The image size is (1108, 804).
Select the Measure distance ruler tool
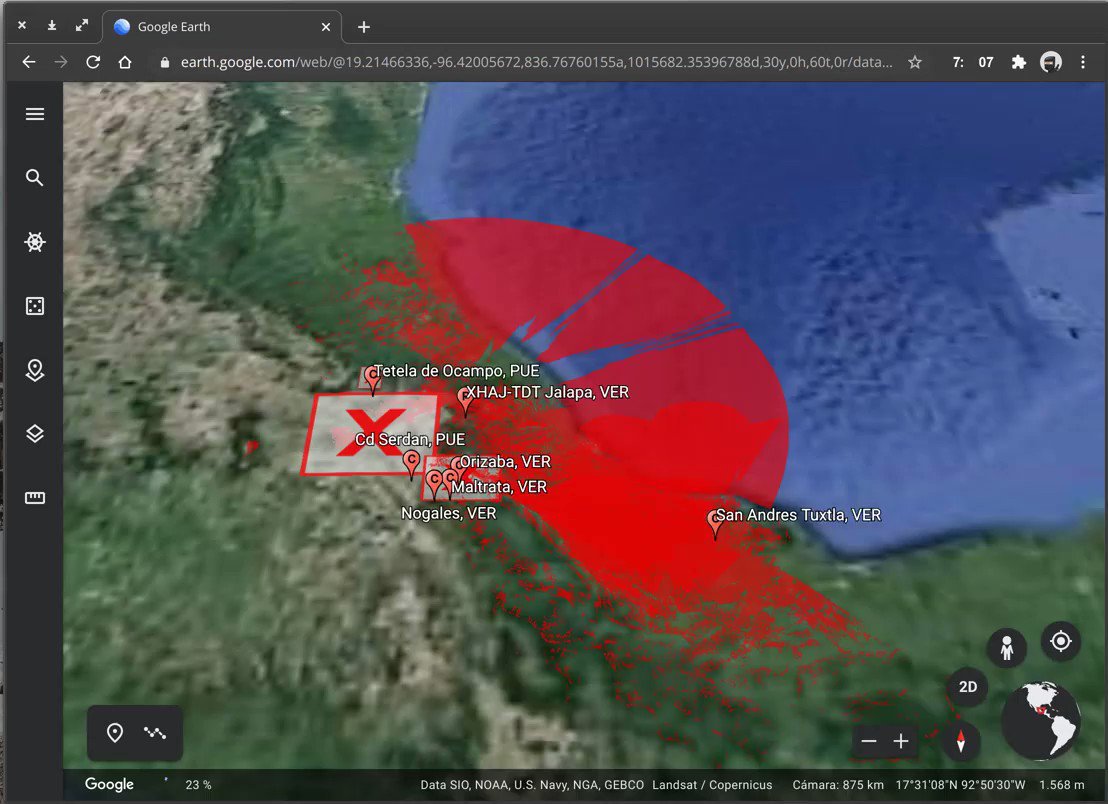[35, 498]
